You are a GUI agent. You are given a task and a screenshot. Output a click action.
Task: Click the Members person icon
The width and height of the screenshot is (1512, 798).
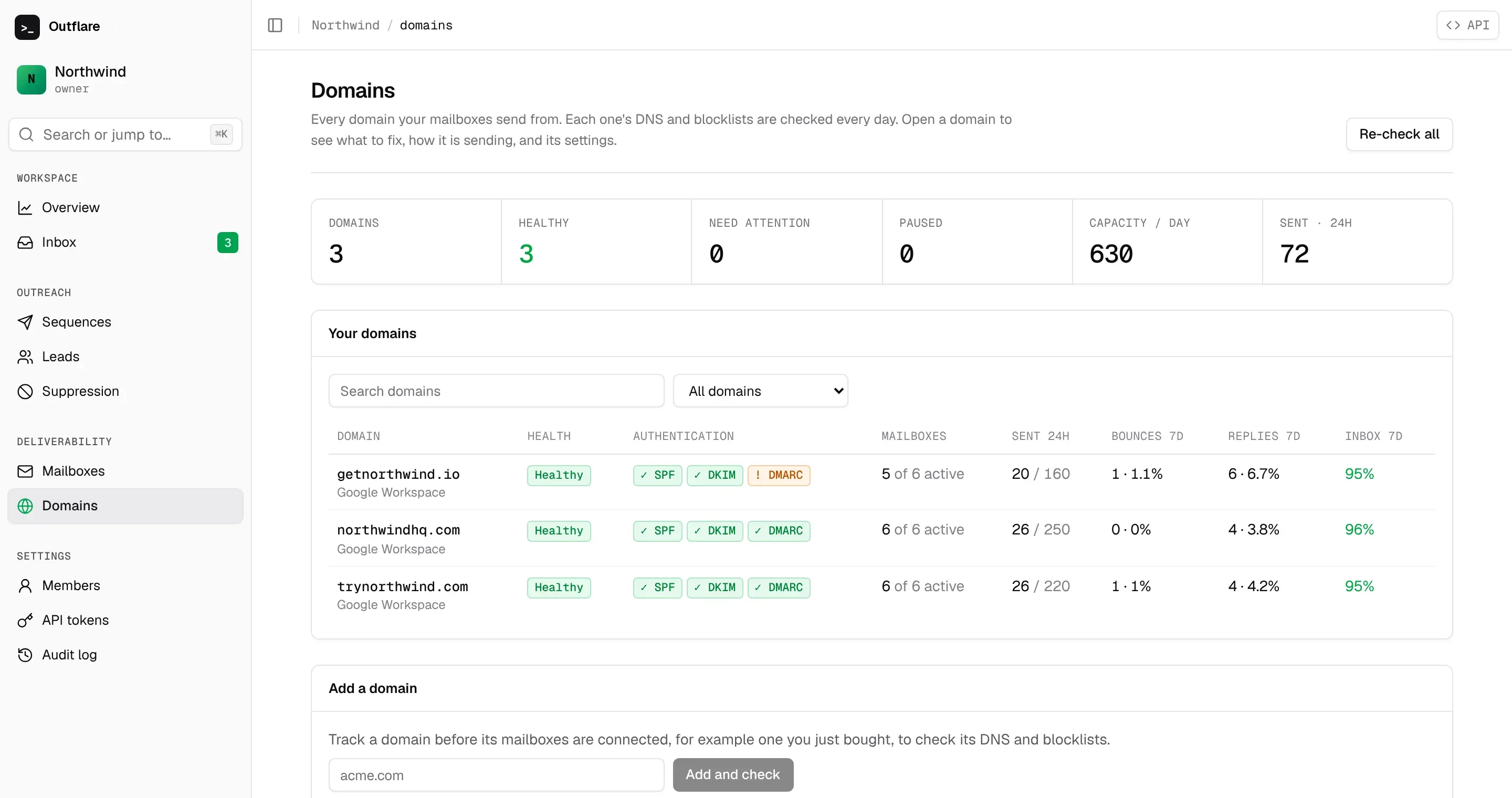tap(25, 585)
